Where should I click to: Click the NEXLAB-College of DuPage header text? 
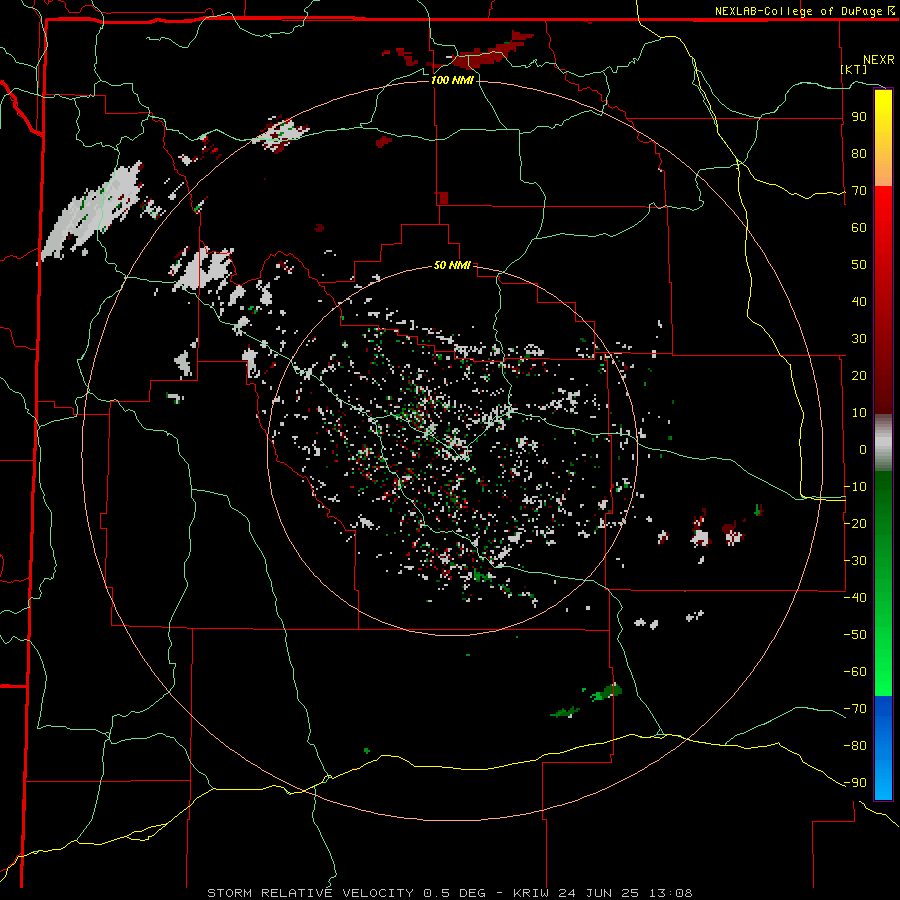(x=805, y=11)
